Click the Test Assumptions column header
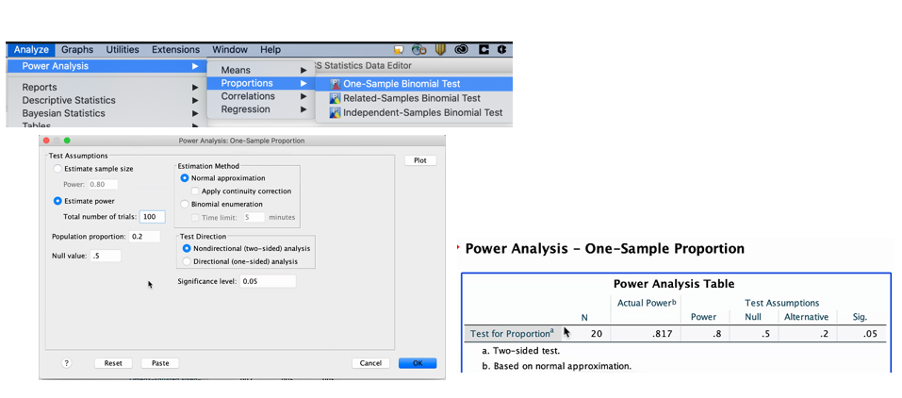902x398 pixels. [782, 303]
